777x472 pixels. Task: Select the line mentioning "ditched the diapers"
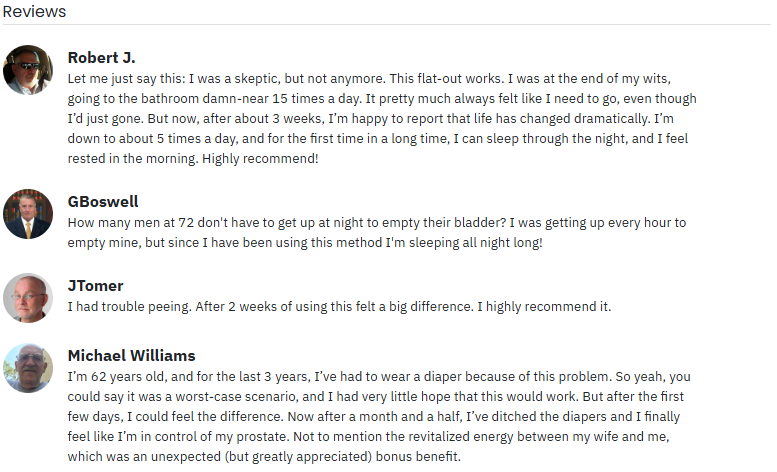click(x=374, y=417)
